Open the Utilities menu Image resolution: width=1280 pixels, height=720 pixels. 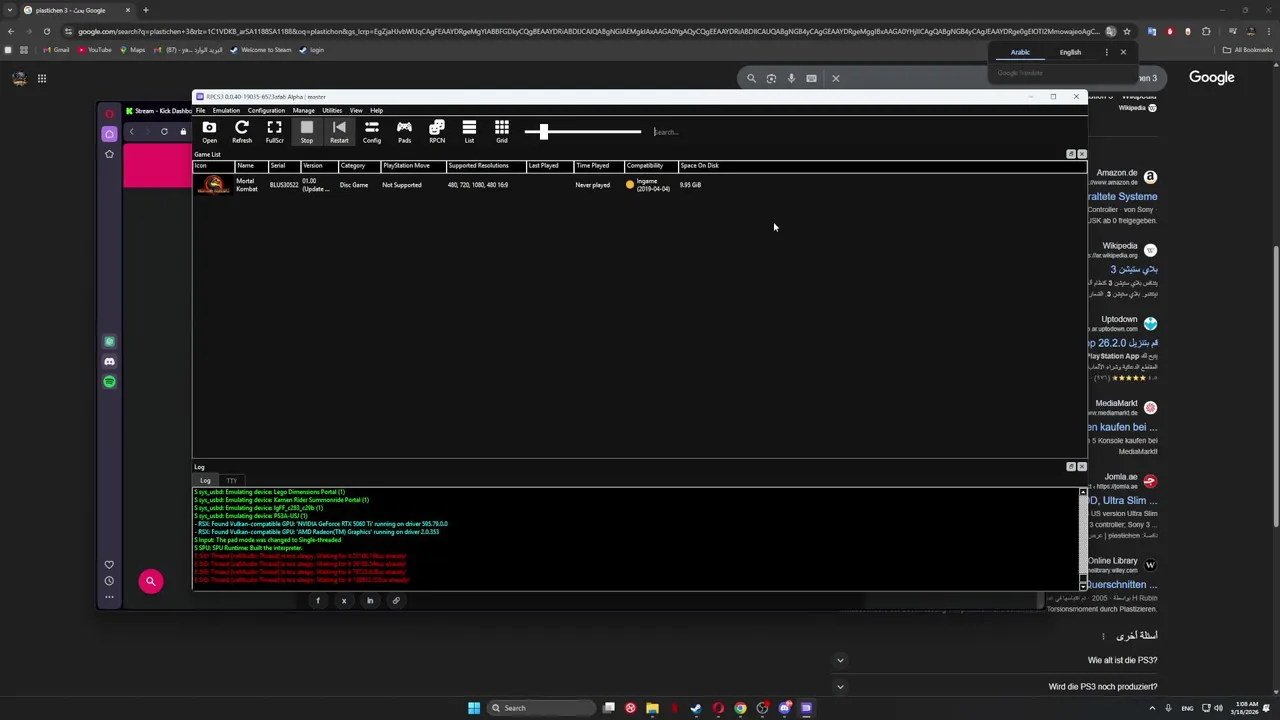332,110
